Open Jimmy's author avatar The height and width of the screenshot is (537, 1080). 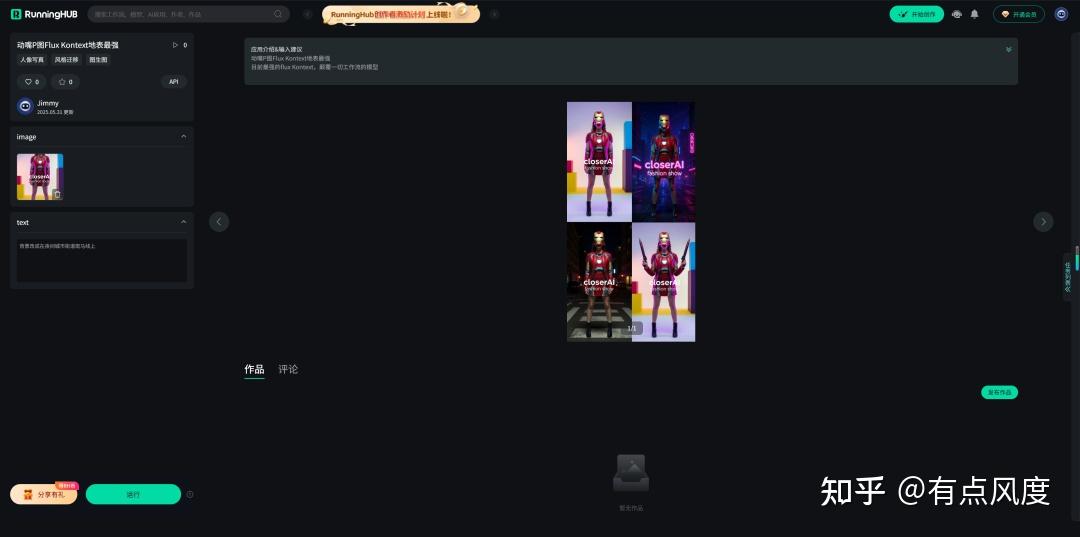click(x=25, y=106)
